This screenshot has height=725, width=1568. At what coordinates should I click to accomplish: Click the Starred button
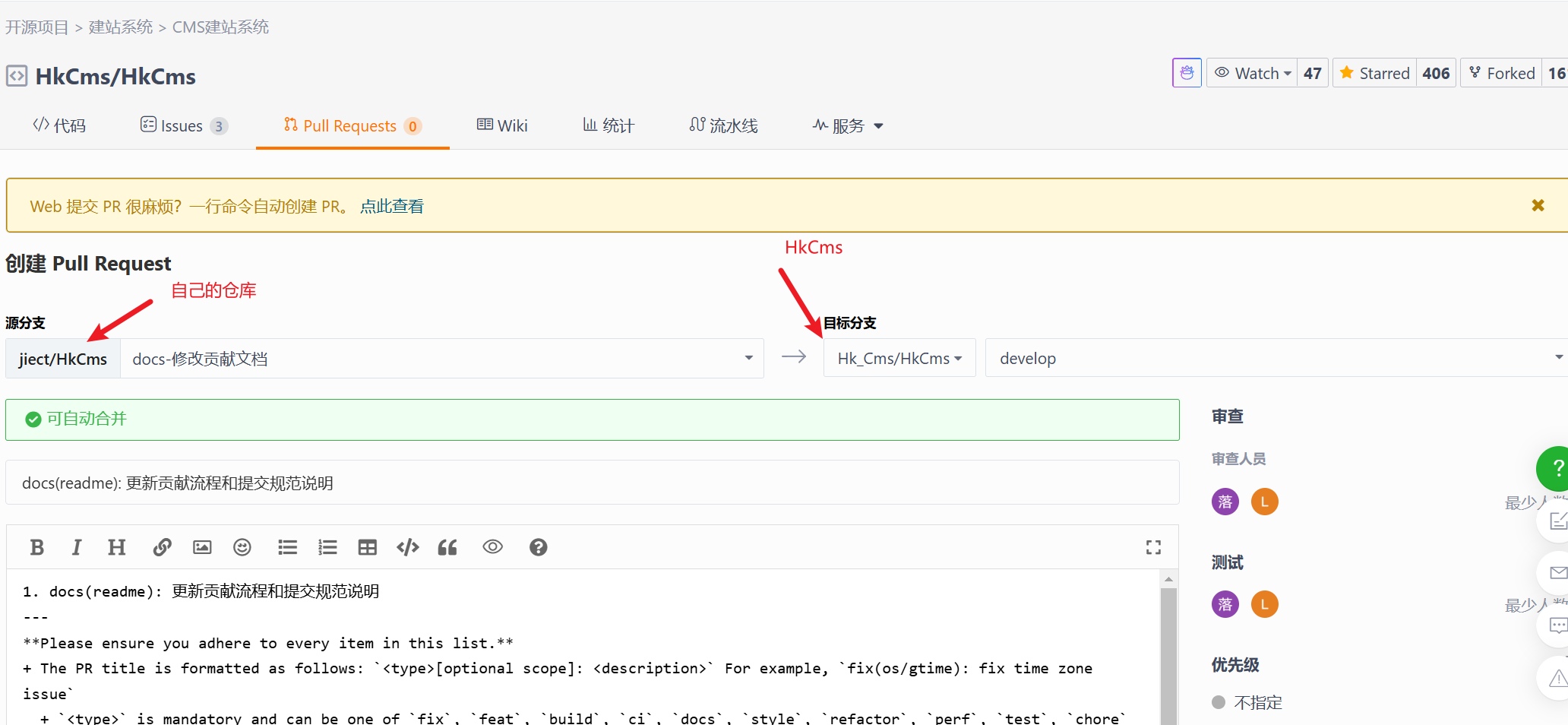1375,74
